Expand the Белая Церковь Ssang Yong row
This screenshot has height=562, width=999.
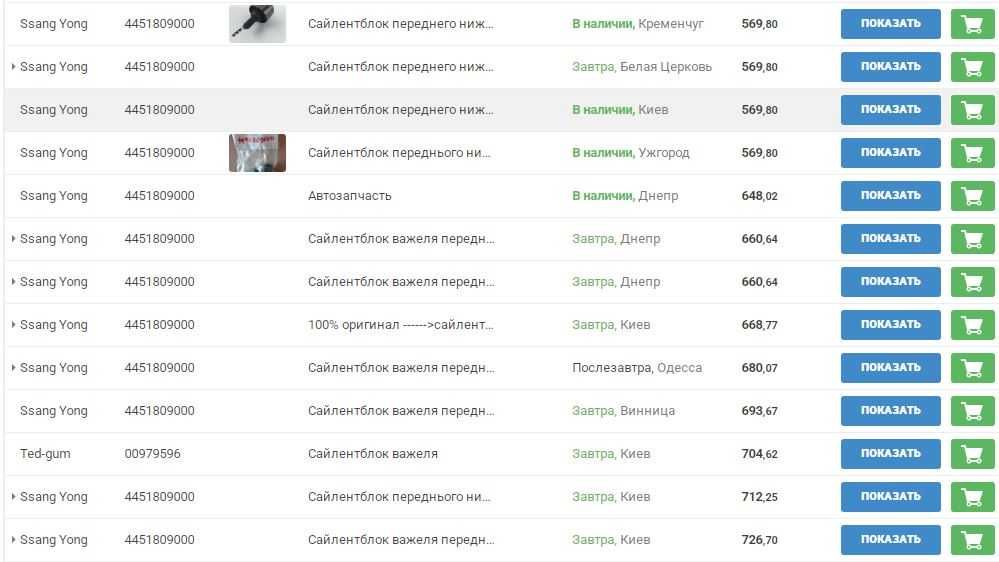click(13, 67)
